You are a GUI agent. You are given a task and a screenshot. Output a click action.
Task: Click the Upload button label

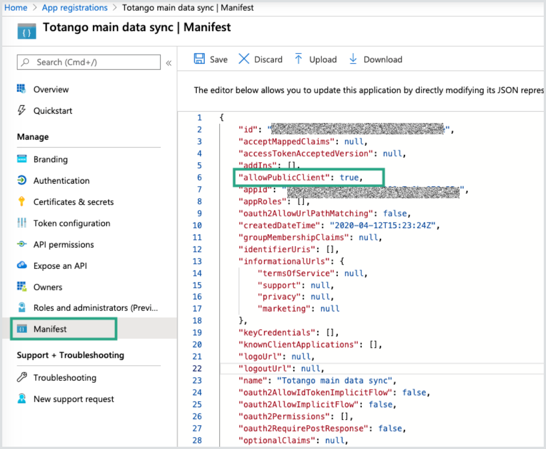tap(323, 60)
